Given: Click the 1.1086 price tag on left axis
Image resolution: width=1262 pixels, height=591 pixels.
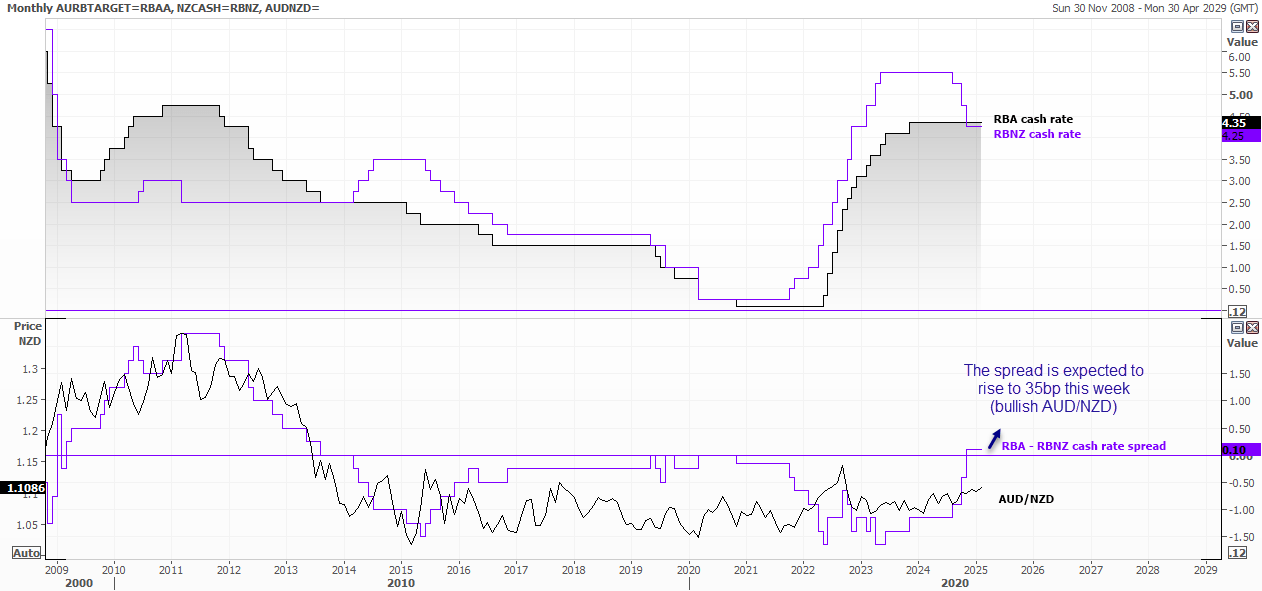Looking at the screenshot, I should coord(22,488).
